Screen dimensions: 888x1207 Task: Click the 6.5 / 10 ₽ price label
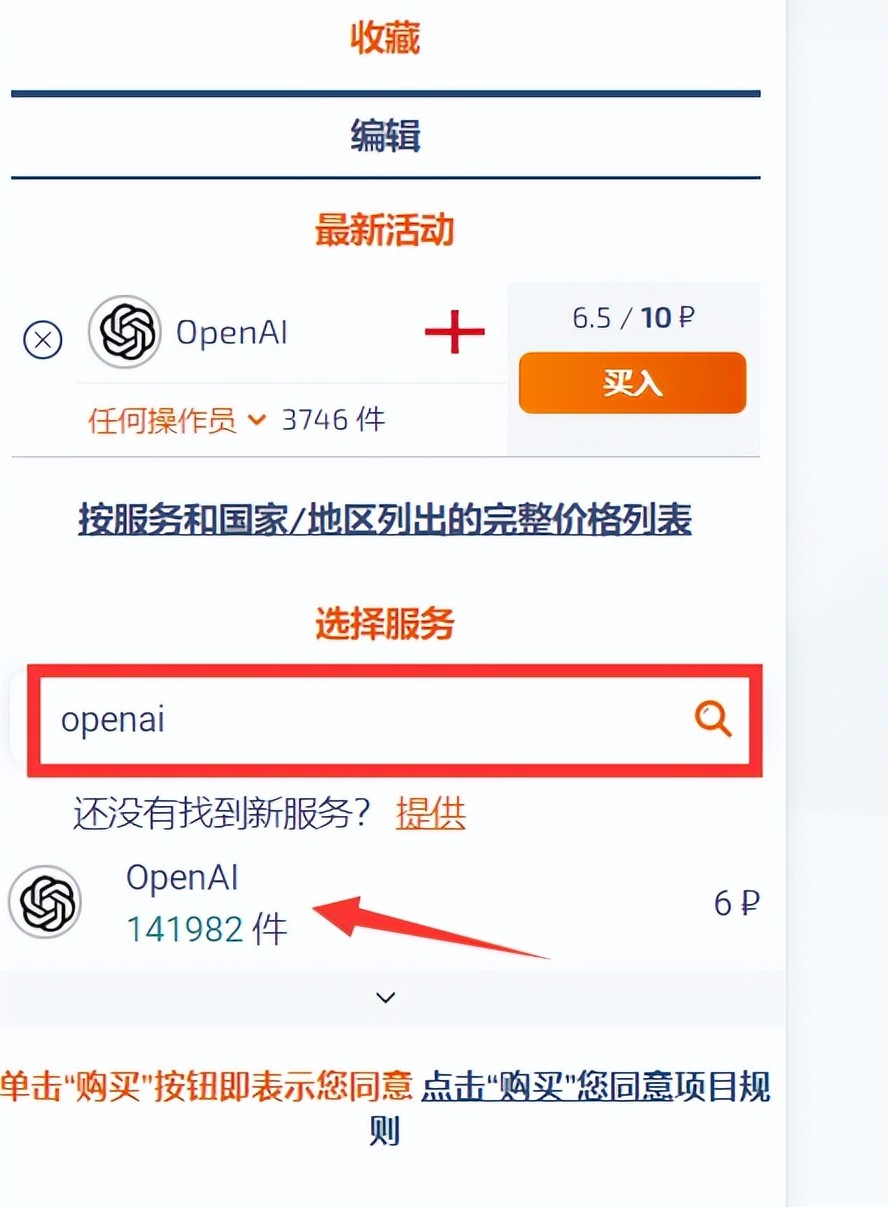[634, 318]
